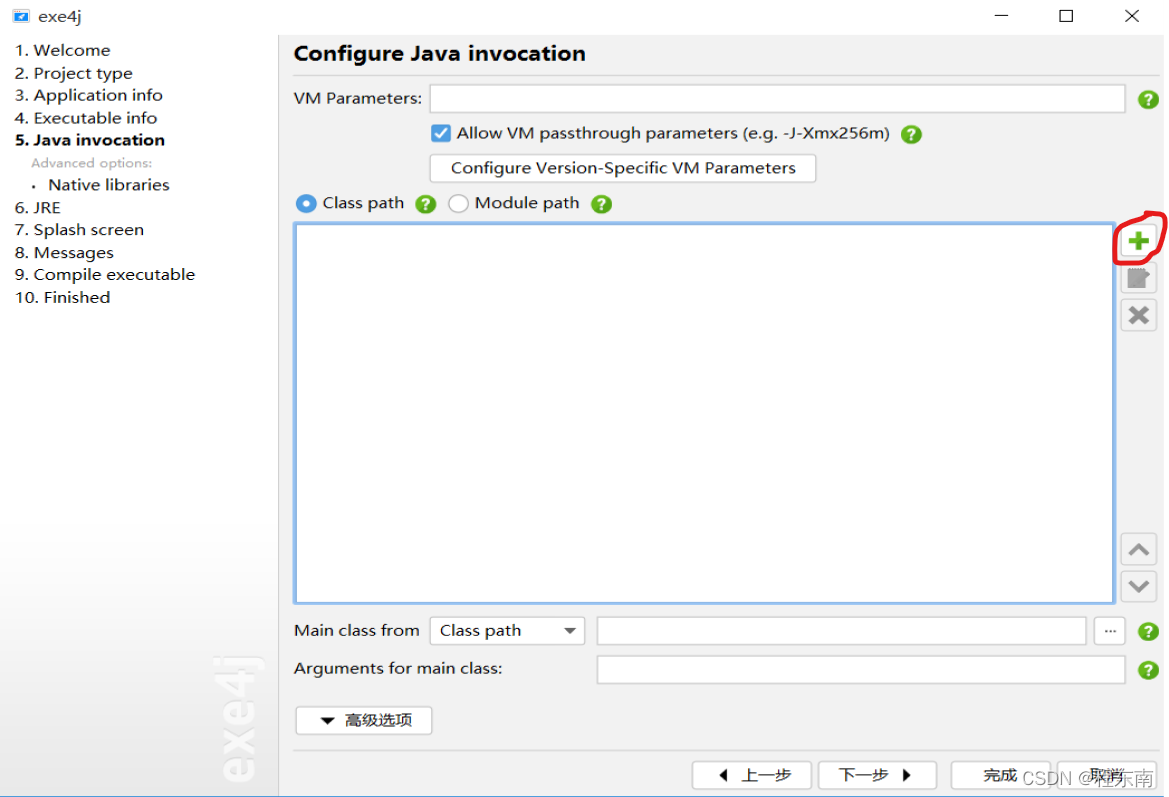This screenshot has width=1169, height=797.
Task: Open help for Main class field
Action: click(1148, 631)
